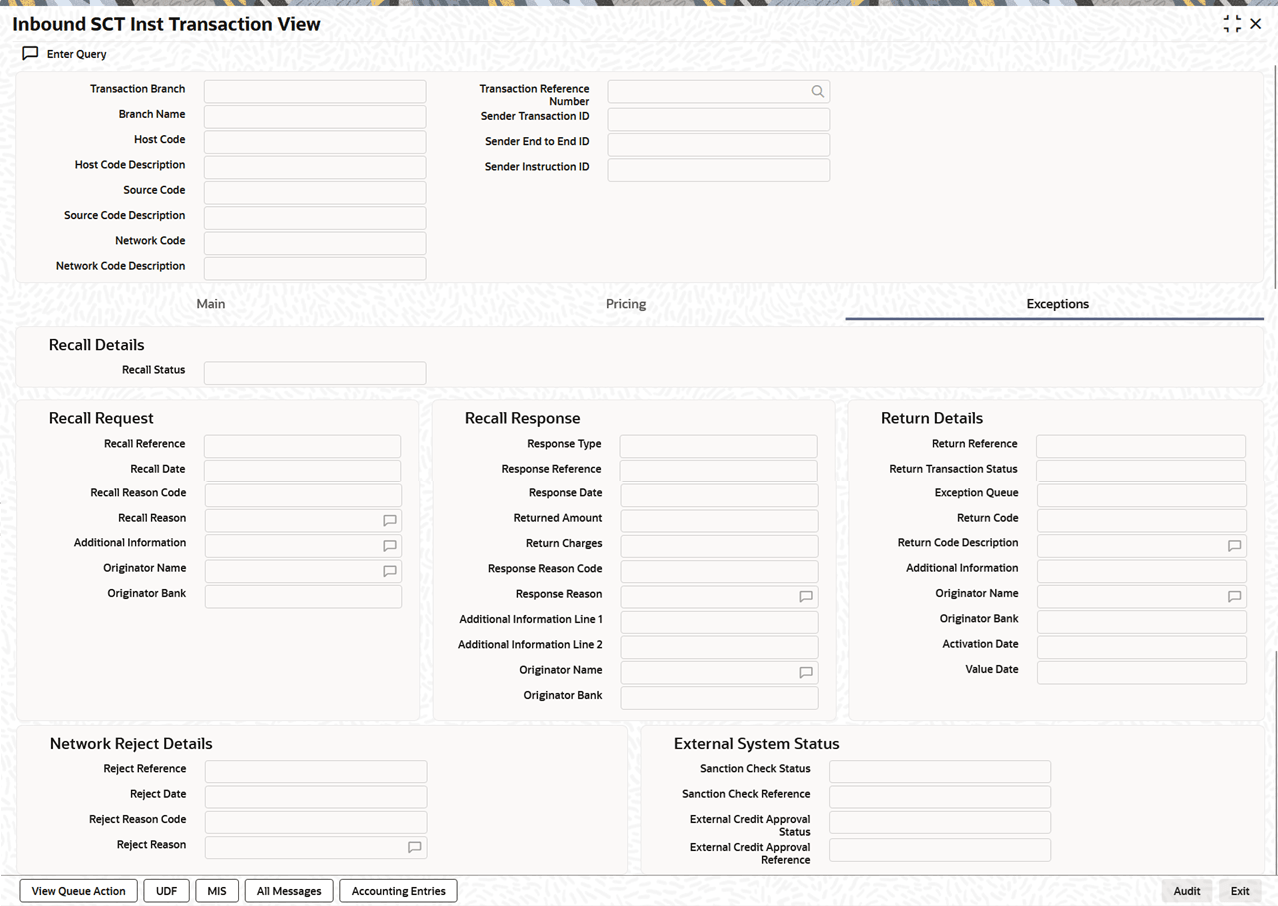This screenshot has width=1278, height=906.
Task: Click the Exception Queue field
Action: [x=1142, y=496]
